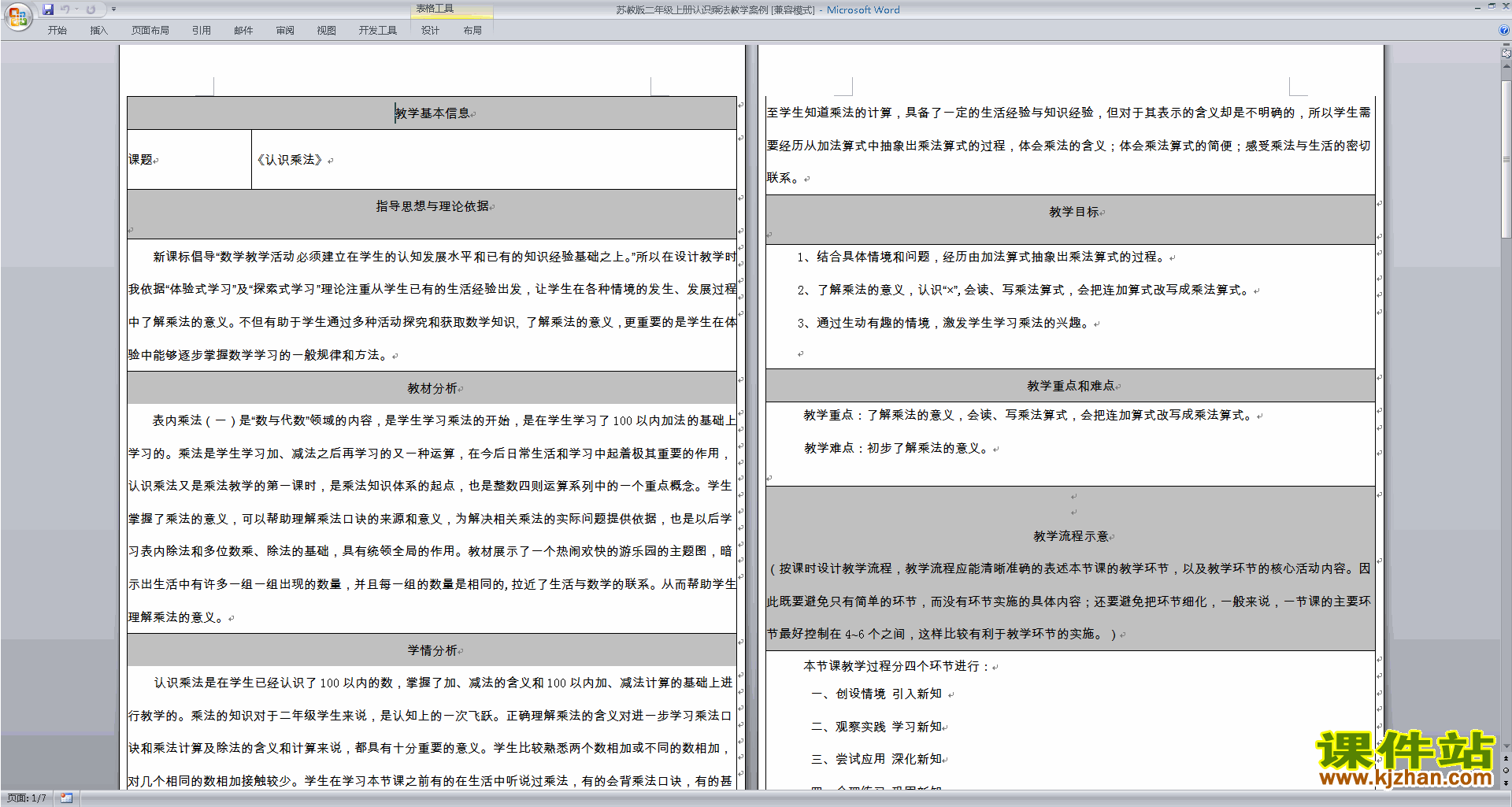Click the 表格工具 contextual tab header
Image resolution: width=1512 pixels, height=807 pixels.
(x=451, y=9)
